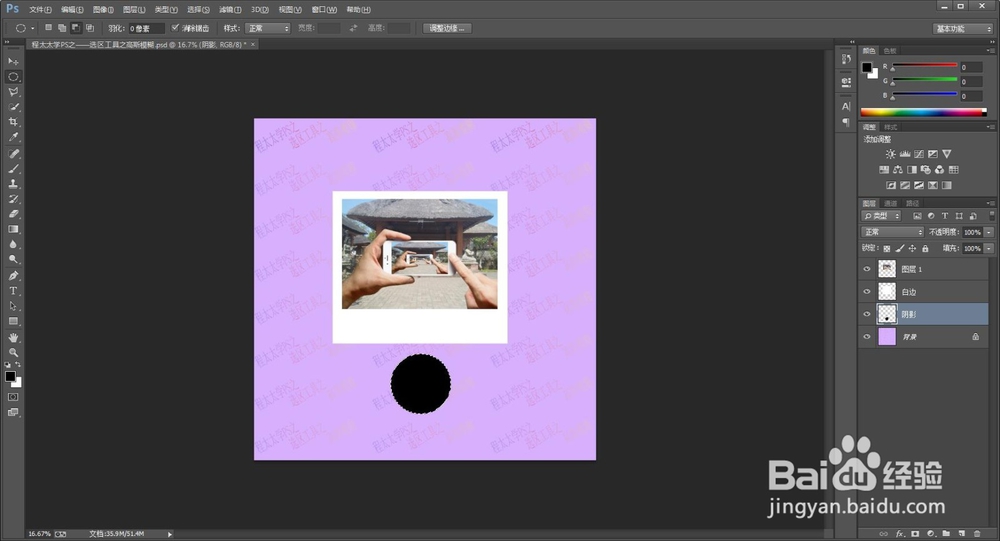Select the Path Selection tool

pos(13,306)
